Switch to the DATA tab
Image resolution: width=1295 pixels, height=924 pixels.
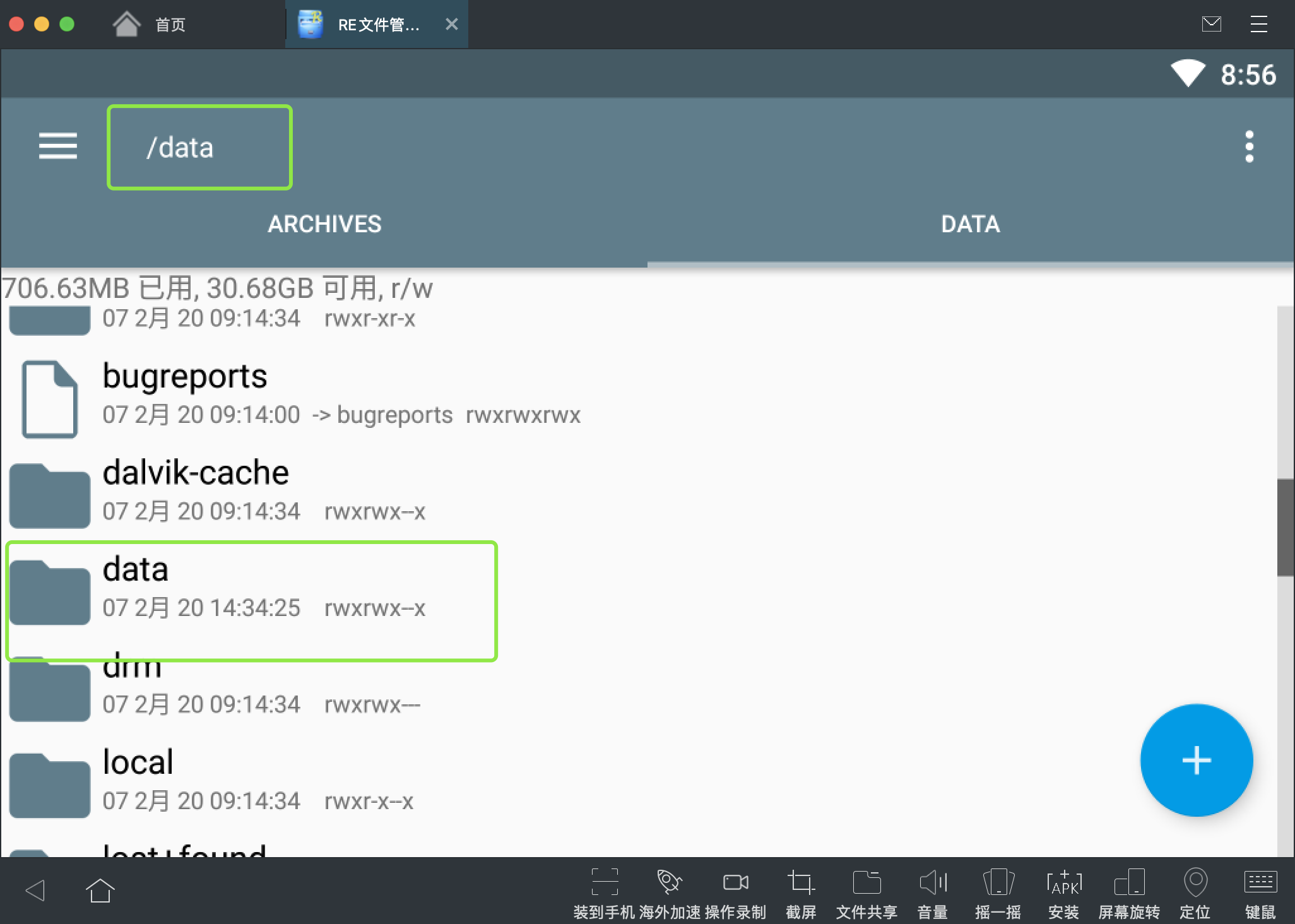[970, 224]
